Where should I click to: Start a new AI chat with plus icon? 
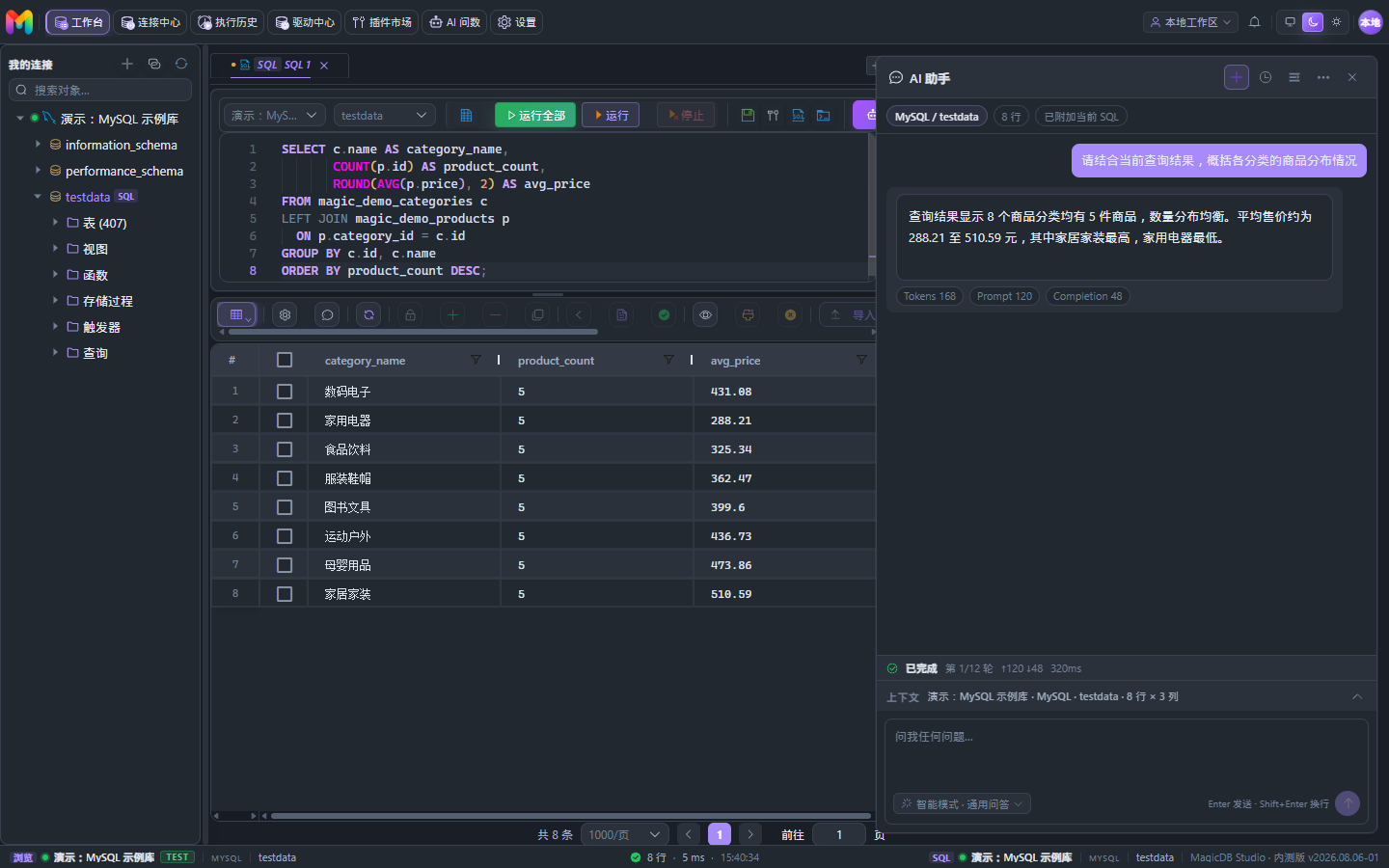pyautogui.click(x=1237, y=77)
